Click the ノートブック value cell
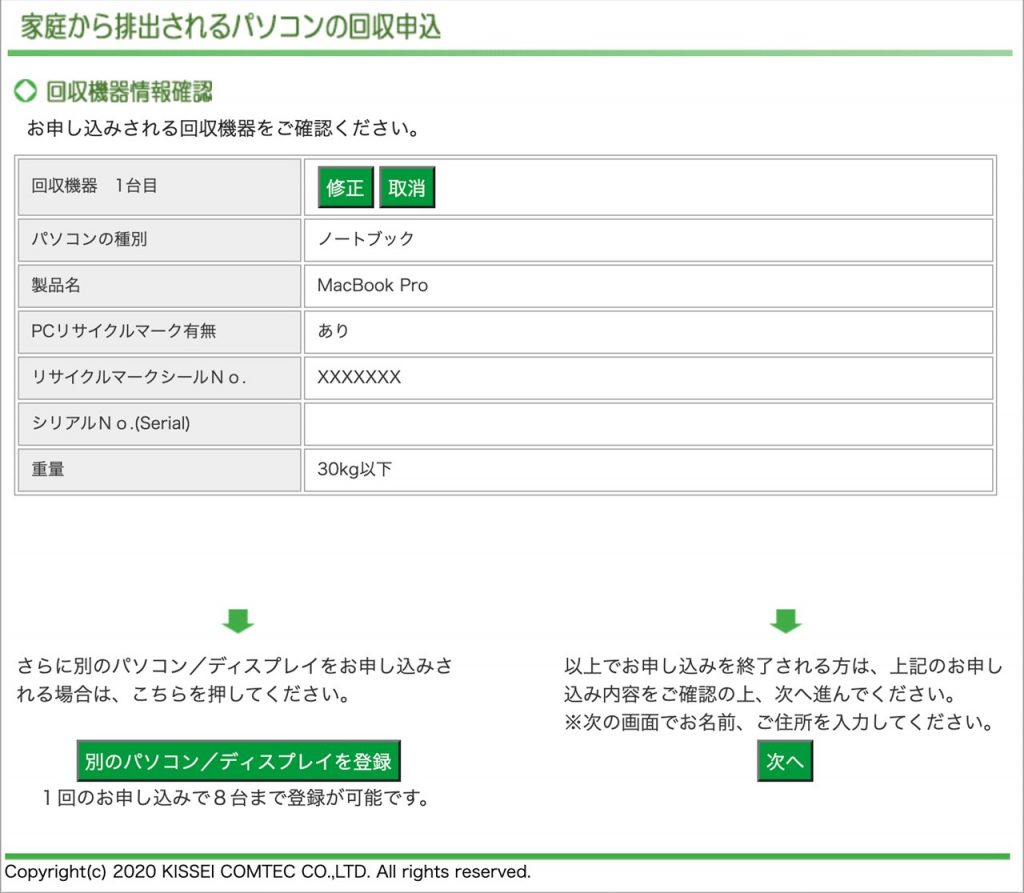 point(648,240)
